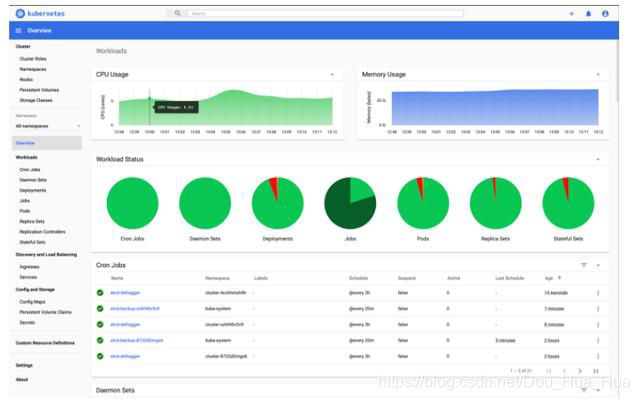
Task: Focus the top search field
Action: (x=326, y=13)
